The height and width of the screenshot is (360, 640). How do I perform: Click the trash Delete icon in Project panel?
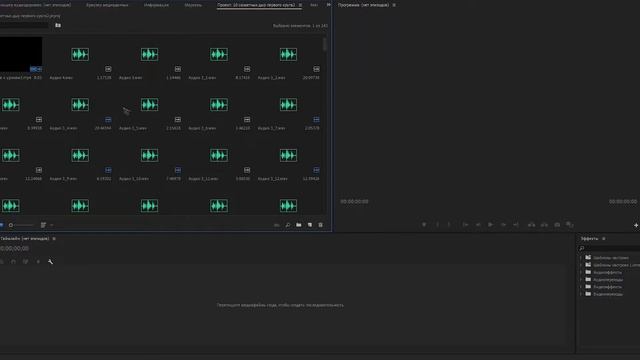coord(320,225)
